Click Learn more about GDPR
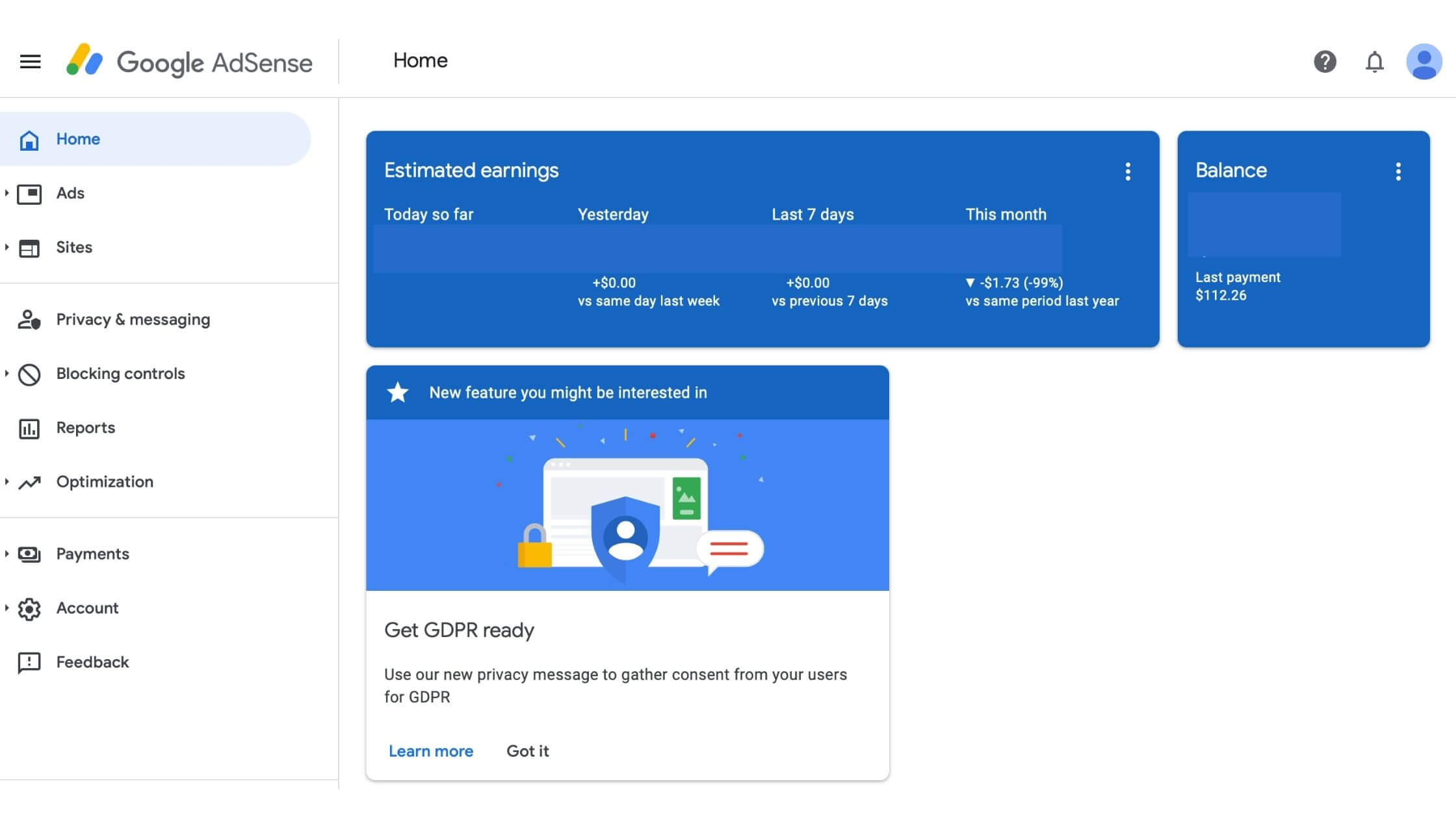Screen dimensions: 1456x819 431,750
